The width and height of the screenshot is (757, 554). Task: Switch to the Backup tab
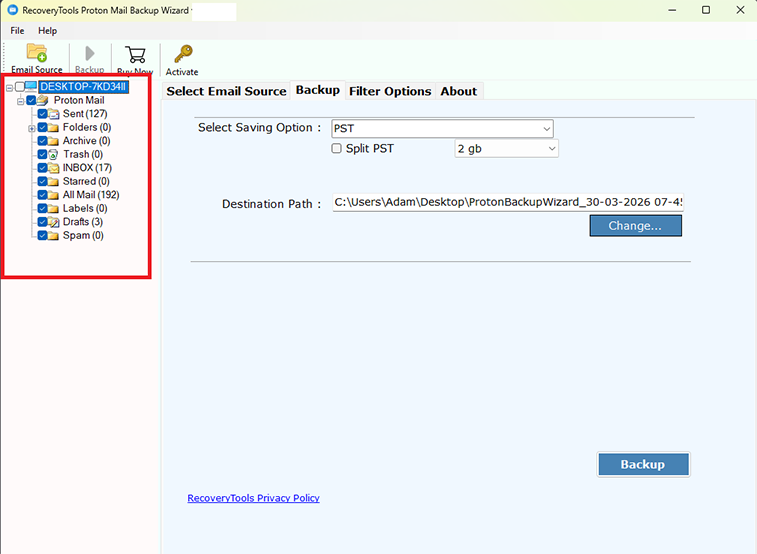[318, 90]
